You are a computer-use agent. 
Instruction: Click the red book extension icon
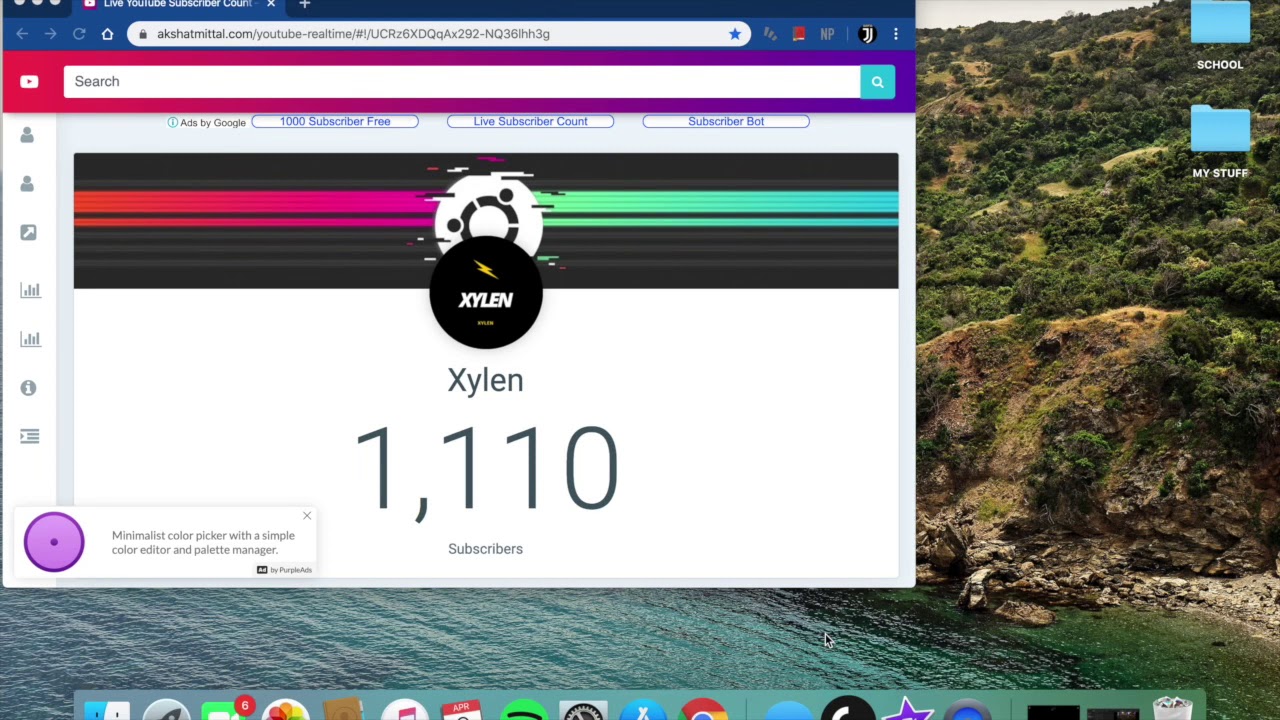[798, 34]
